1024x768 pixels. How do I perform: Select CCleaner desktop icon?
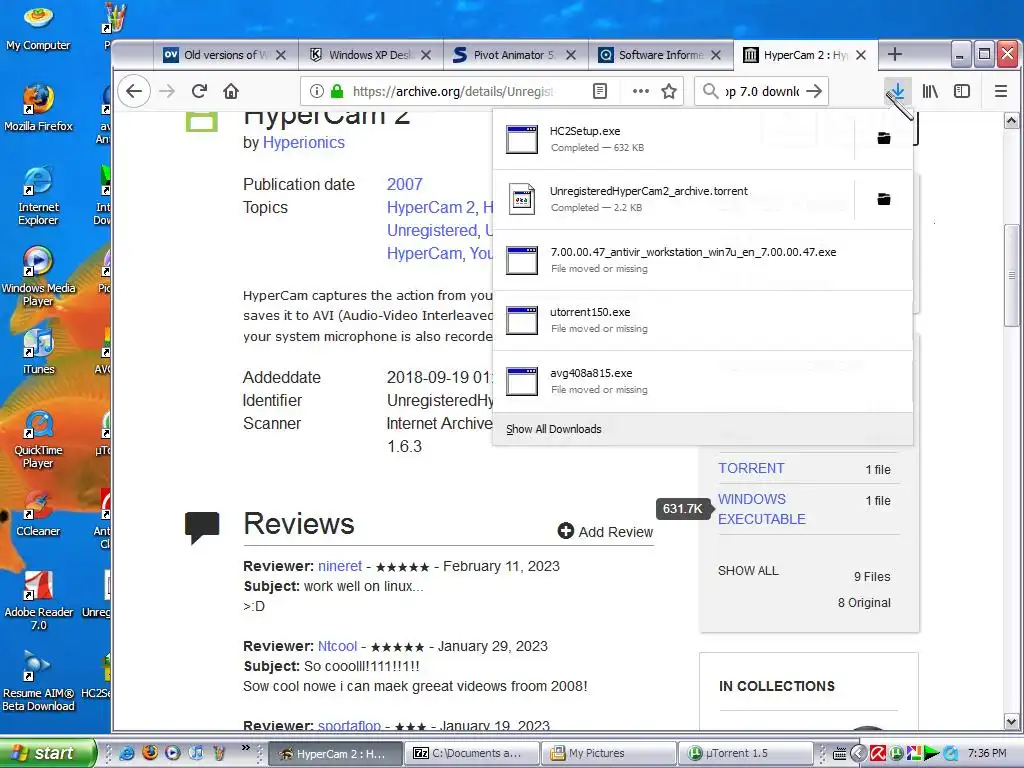click(x=38, y=513)
